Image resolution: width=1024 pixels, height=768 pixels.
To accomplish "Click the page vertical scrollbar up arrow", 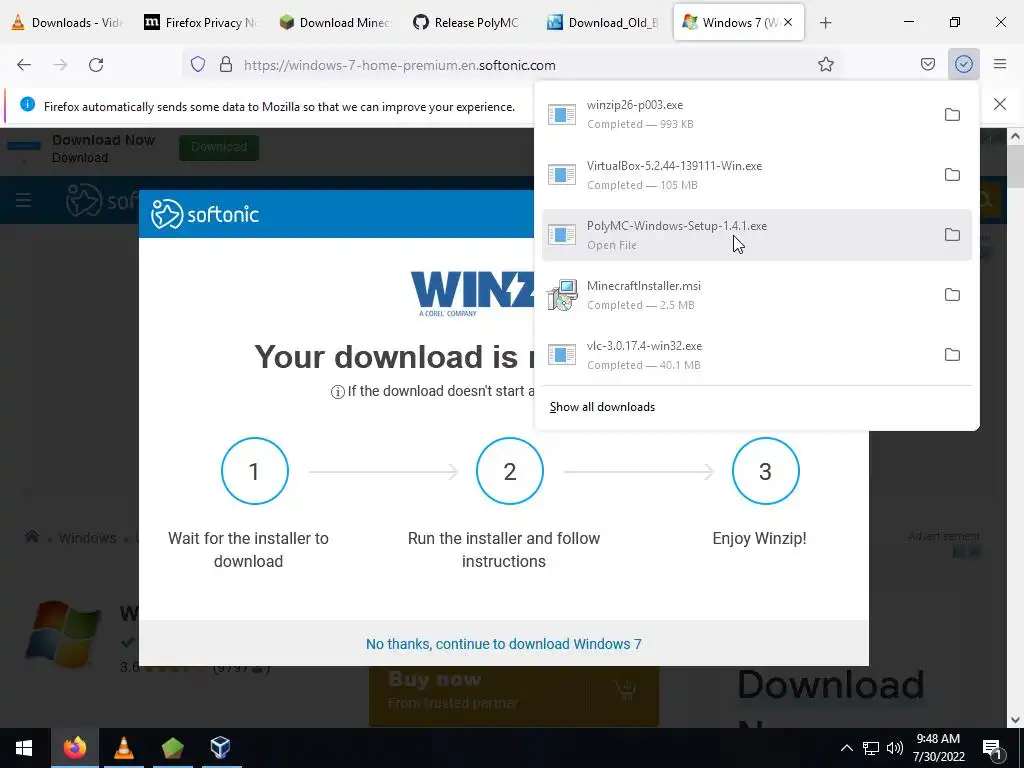I will coord(1016,136).
